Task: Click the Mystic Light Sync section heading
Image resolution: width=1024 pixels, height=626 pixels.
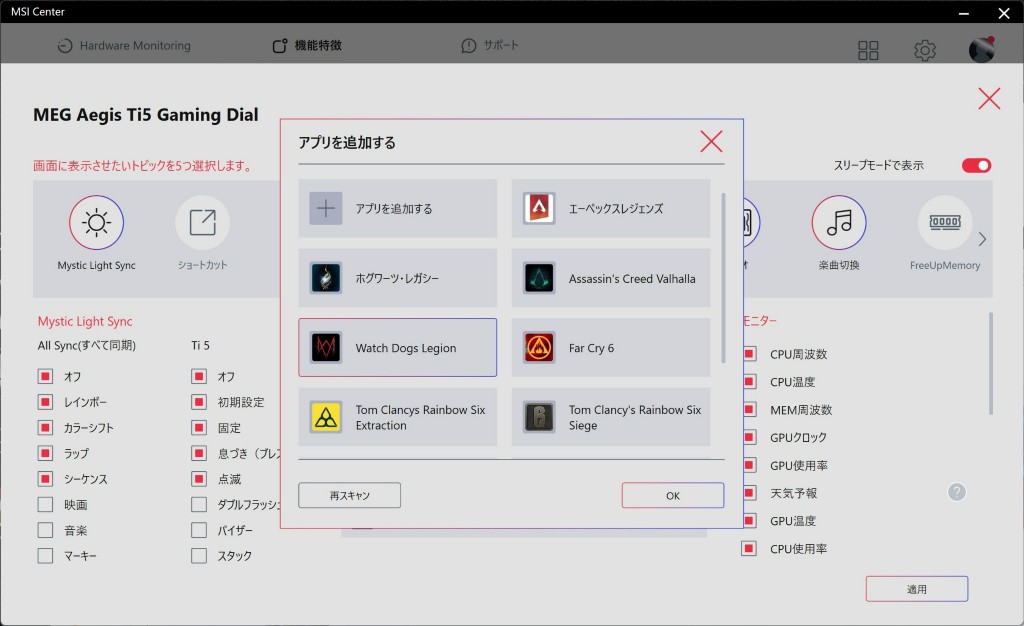Action: pos(85,321)
